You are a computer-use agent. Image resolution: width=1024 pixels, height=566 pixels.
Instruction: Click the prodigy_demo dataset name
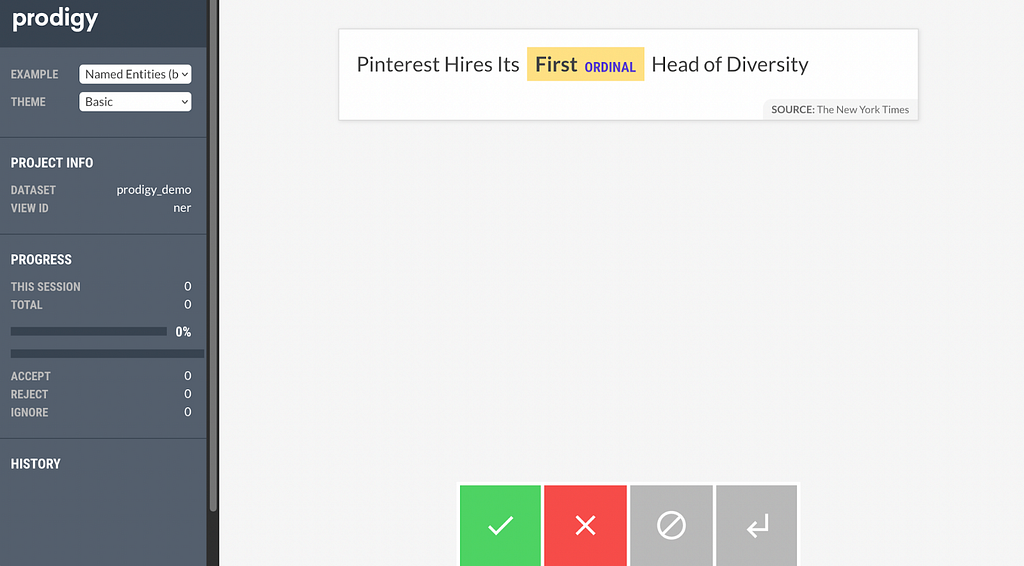pos(154,190)
